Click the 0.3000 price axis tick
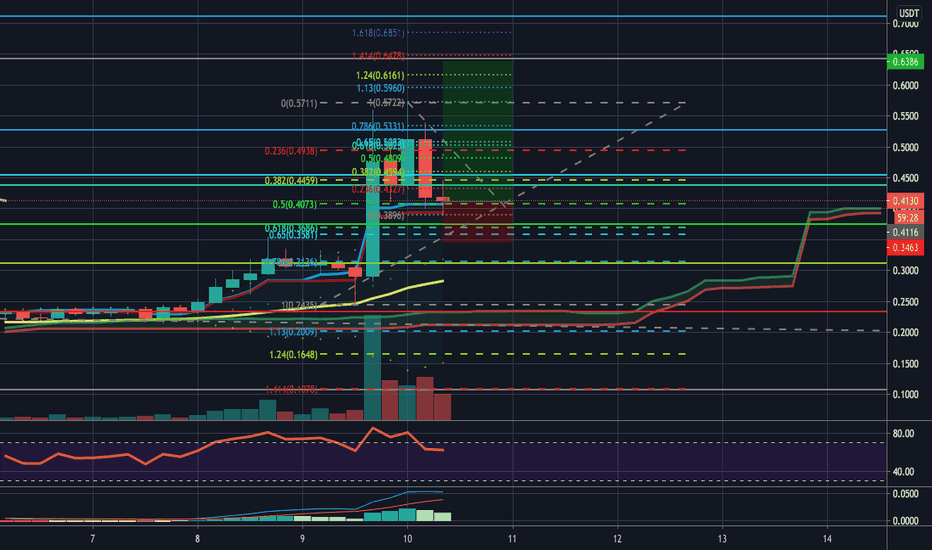 click(905, 271)
